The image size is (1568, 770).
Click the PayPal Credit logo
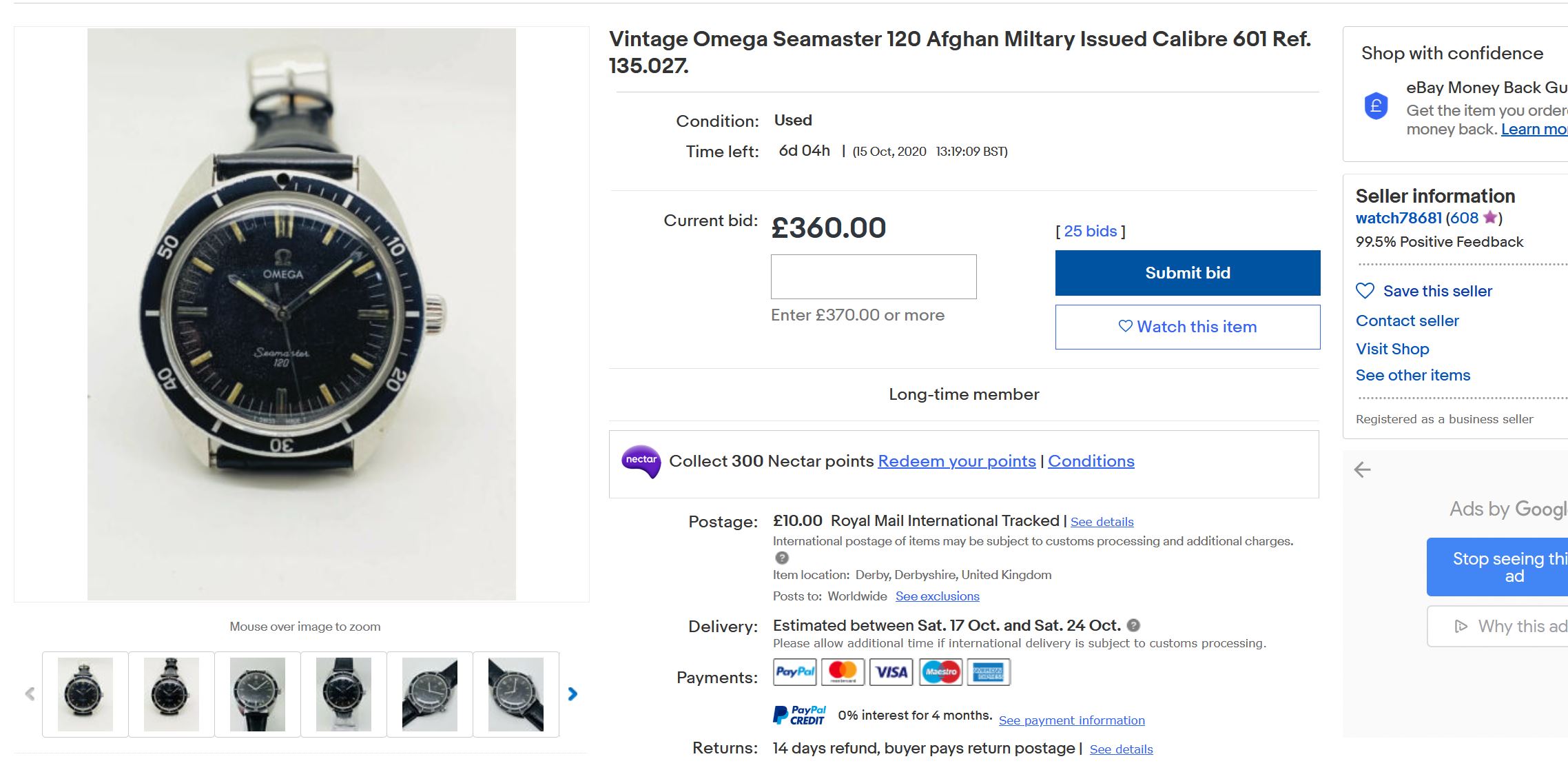click(x=799, y=715)
